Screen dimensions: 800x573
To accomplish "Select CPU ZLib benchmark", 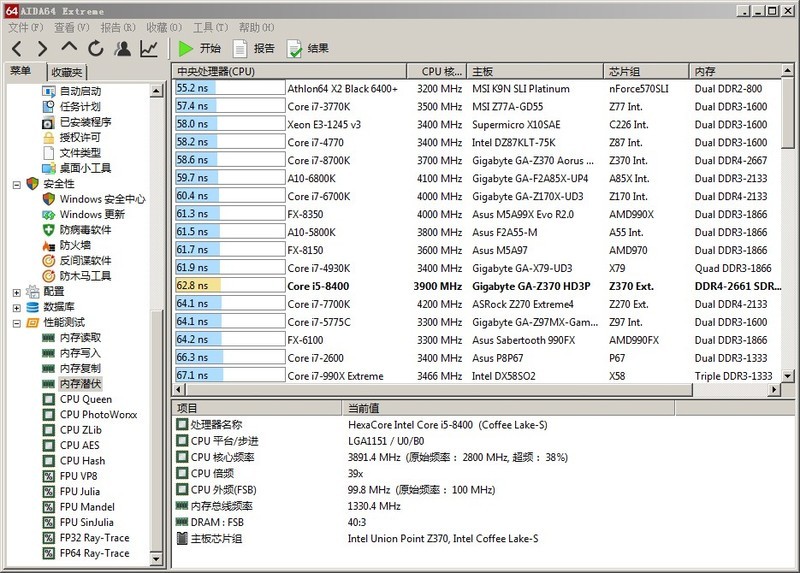I will click(81, 430).
